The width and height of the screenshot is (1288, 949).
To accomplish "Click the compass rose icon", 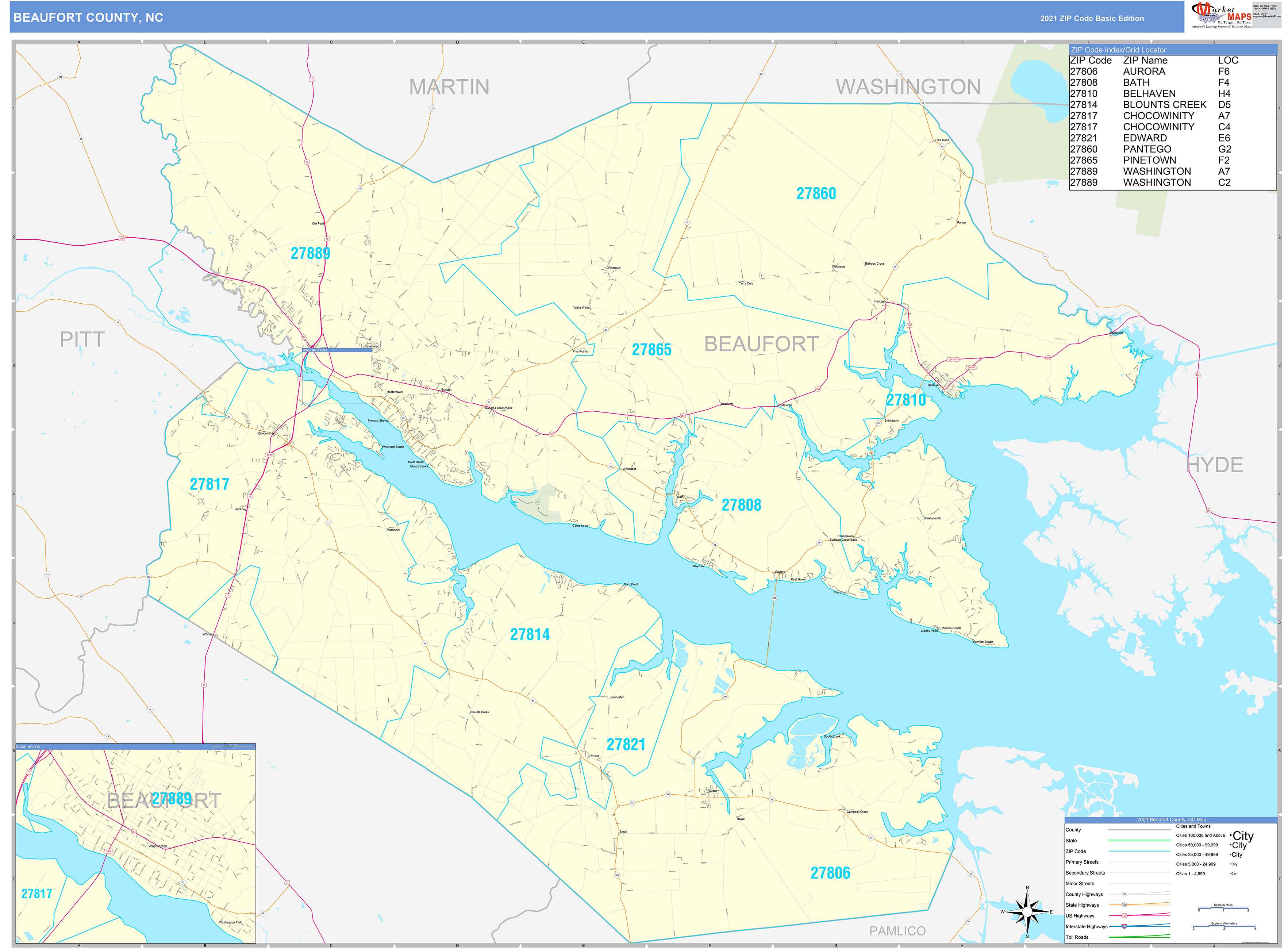I will (1027, 912).
